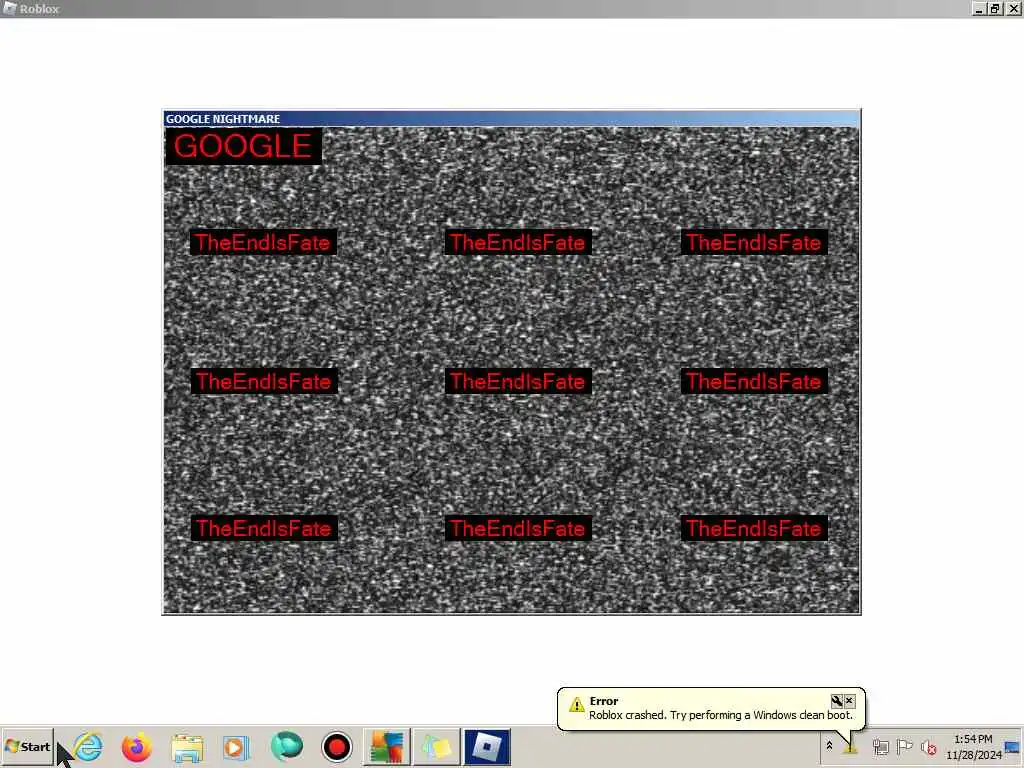Open the Start menu
This screenshot has width=1024, height=768.
(x=27, y=746)
